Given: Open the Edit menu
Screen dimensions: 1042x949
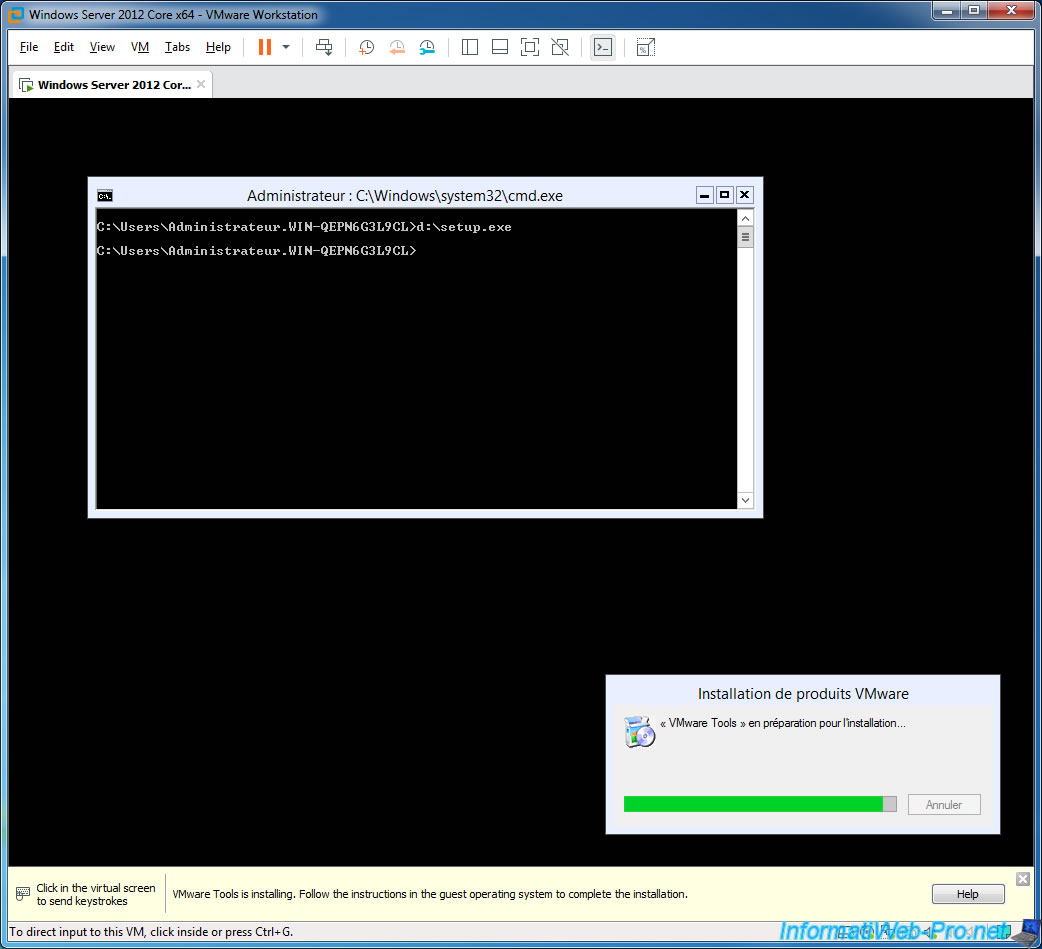Looking at the screenshot, I should pyautogui.click(x=64, y=47).
